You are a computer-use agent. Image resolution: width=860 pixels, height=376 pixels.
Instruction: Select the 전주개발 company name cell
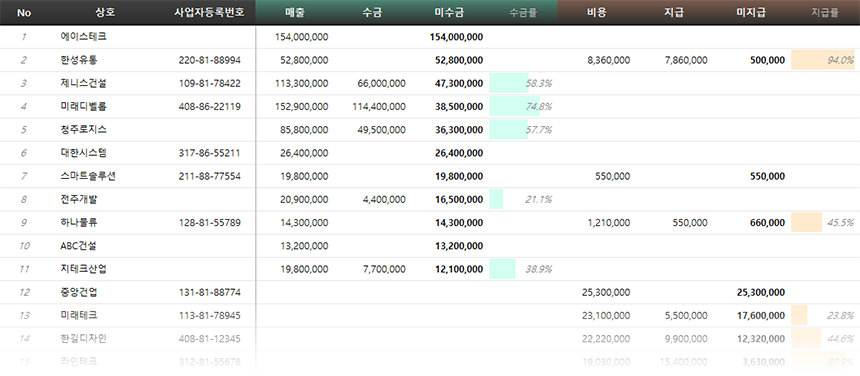coord(79,200)
